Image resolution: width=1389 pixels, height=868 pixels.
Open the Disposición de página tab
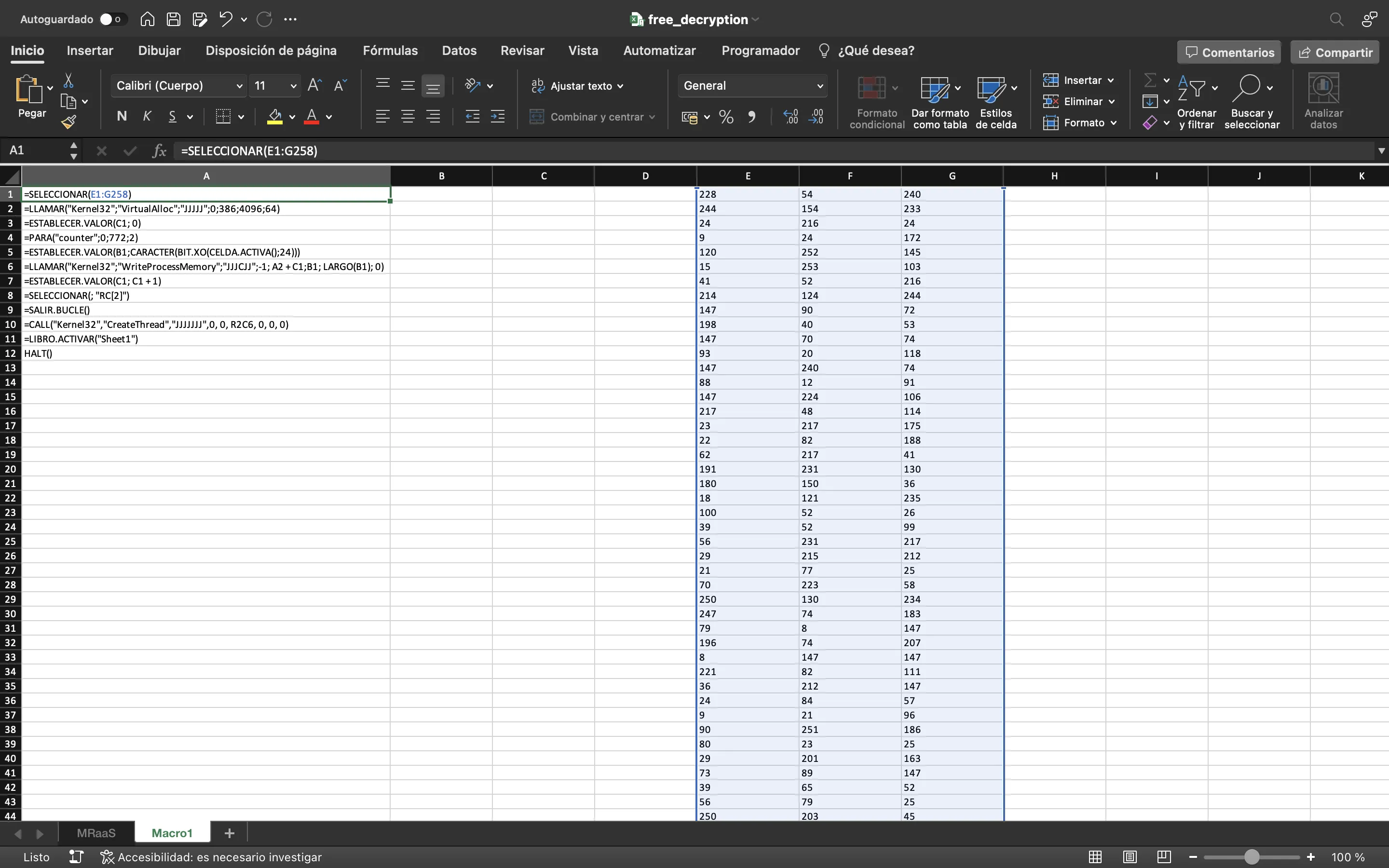[271, 51]
